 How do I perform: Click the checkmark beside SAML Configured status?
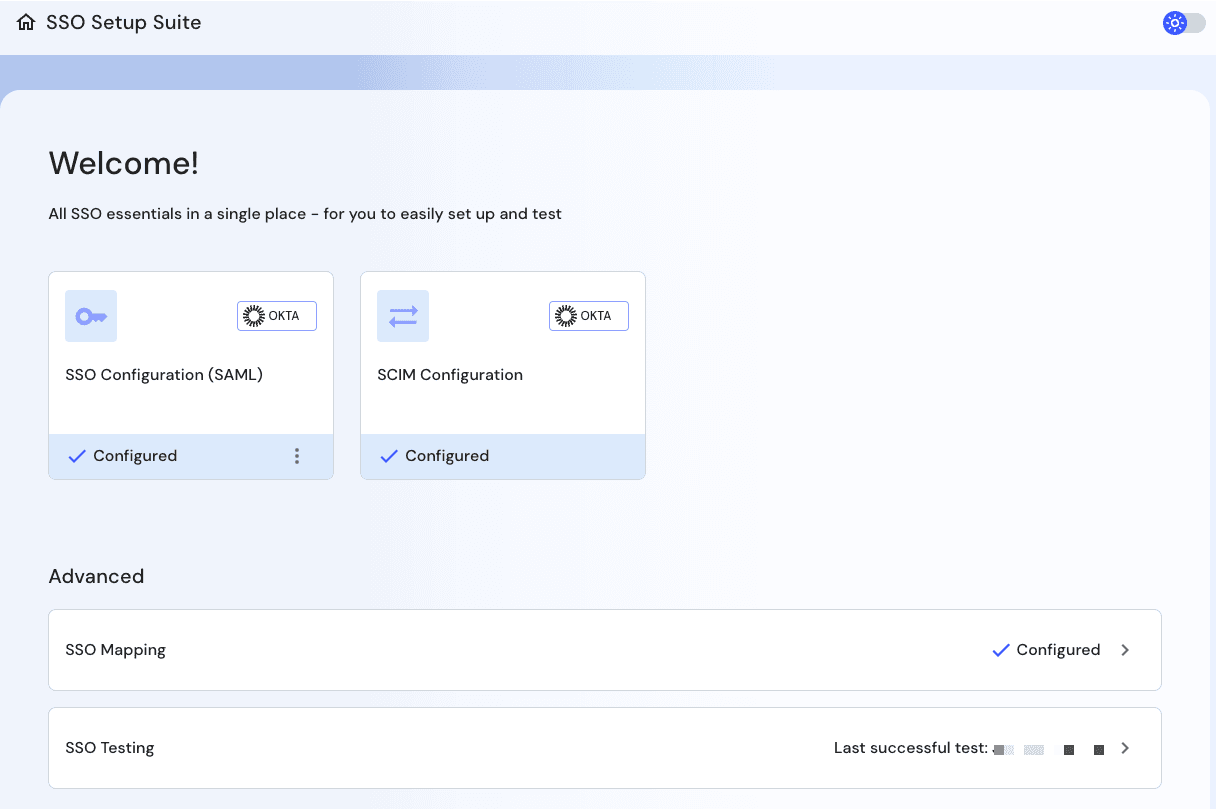[x=77, y=456]
